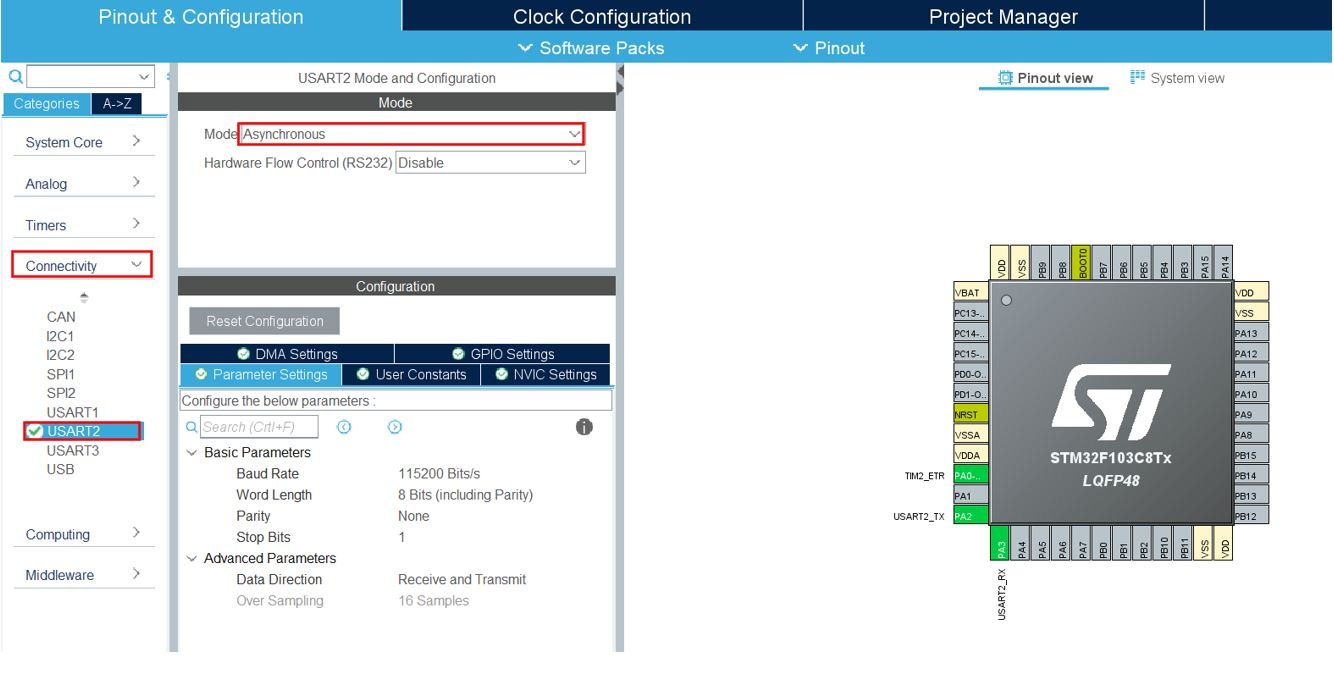Switch to Pinout view
This screenshot has width=1334, height=673.
point(1045,78)
